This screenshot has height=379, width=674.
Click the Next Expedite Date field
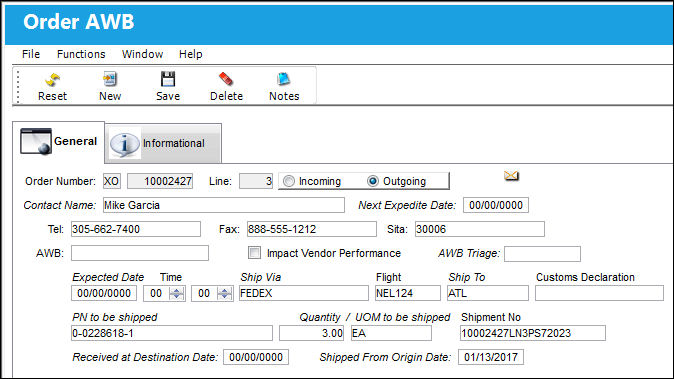496,205
